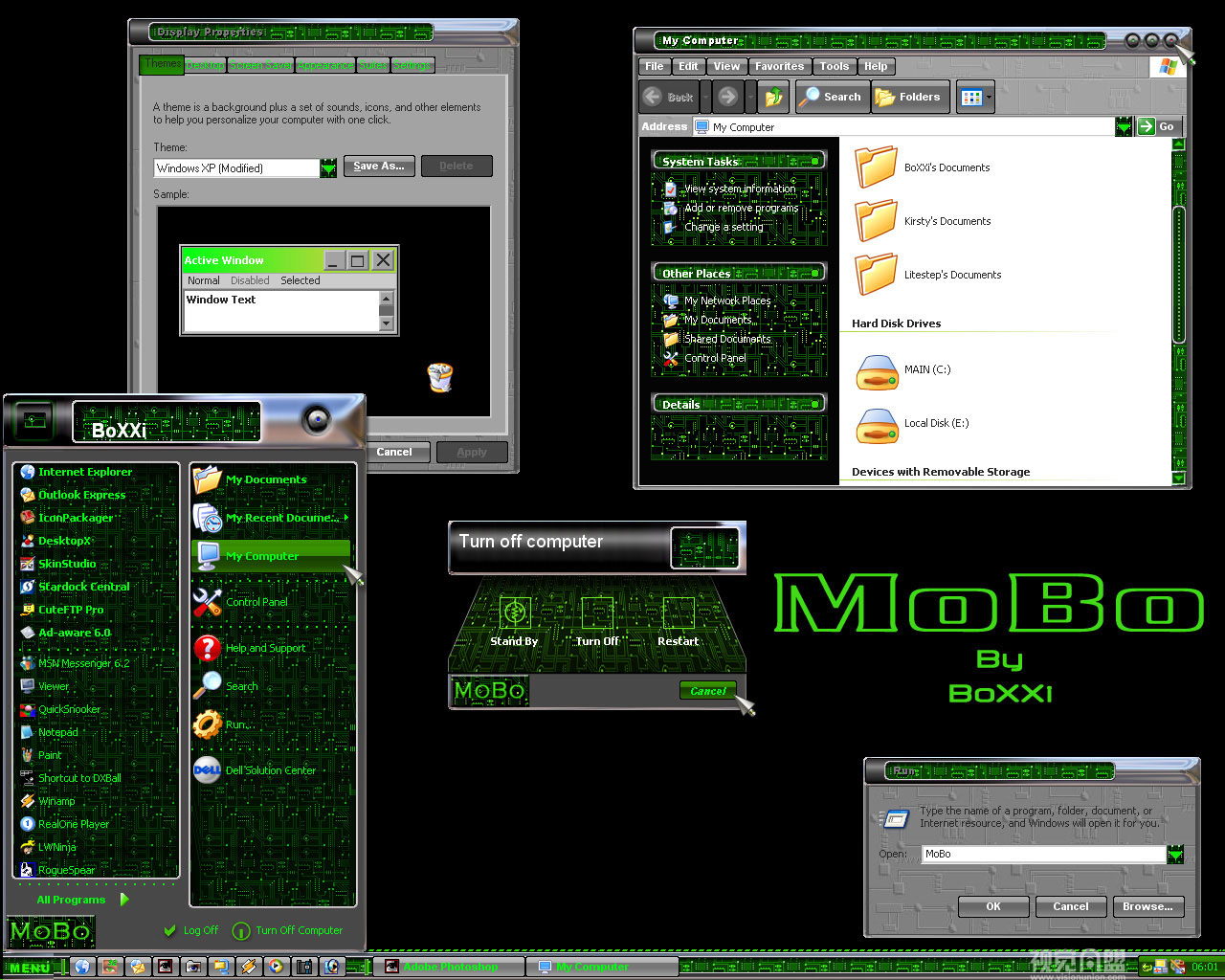Click Log Off in Start menu
Viewport: 1225px width, 980px height.
(190, 930)
